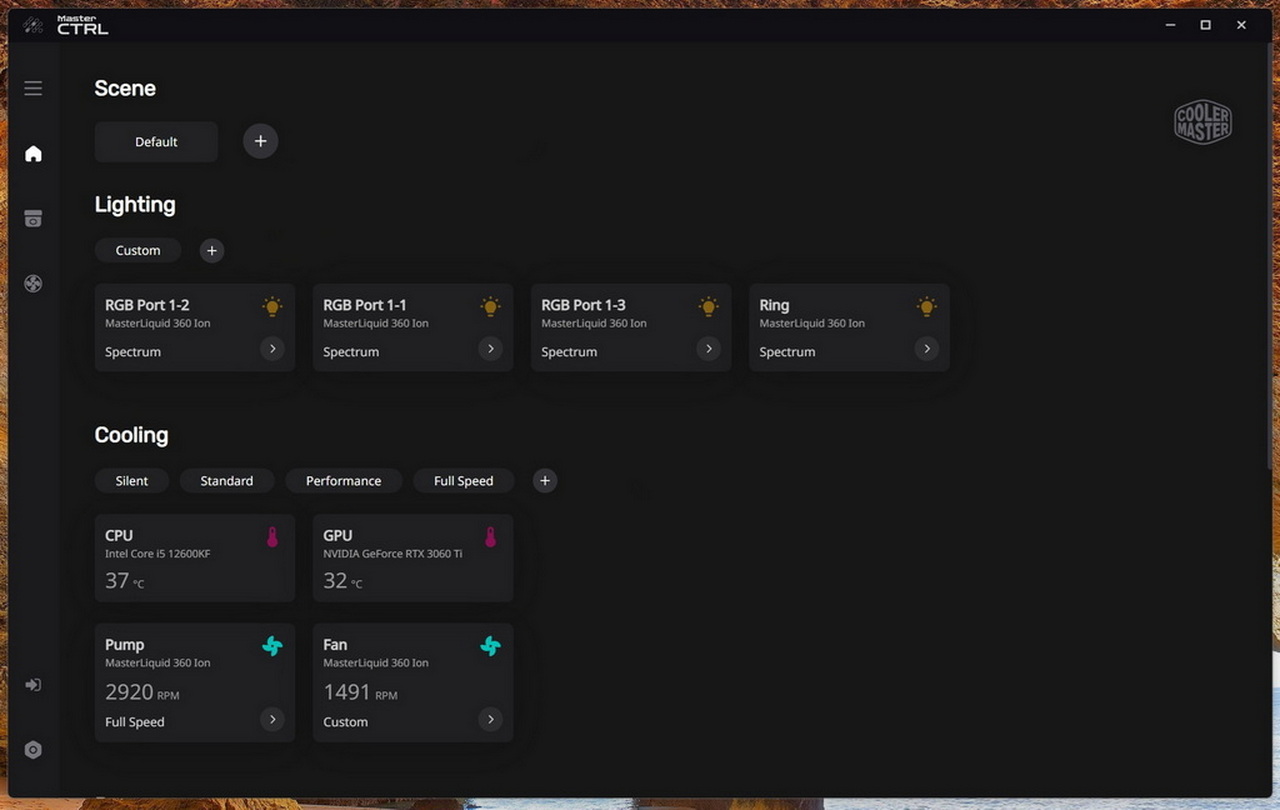Viewport: 1280px width, 810px height.
Task: Select the Performance cooling profile
Action: pyautogui.click(x=344, y=481)
